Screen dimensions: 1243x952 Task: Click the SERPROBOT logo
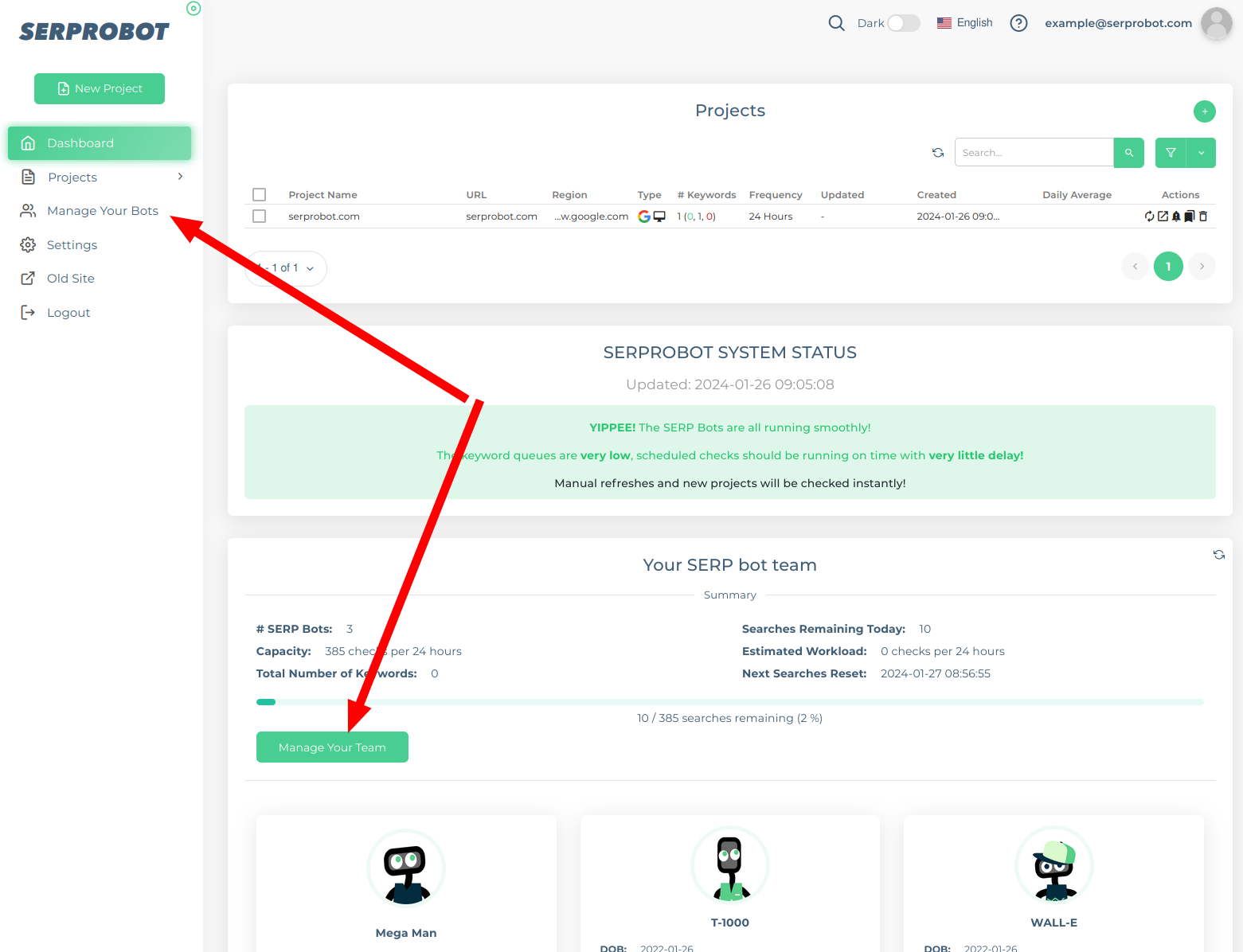(94, 32)
